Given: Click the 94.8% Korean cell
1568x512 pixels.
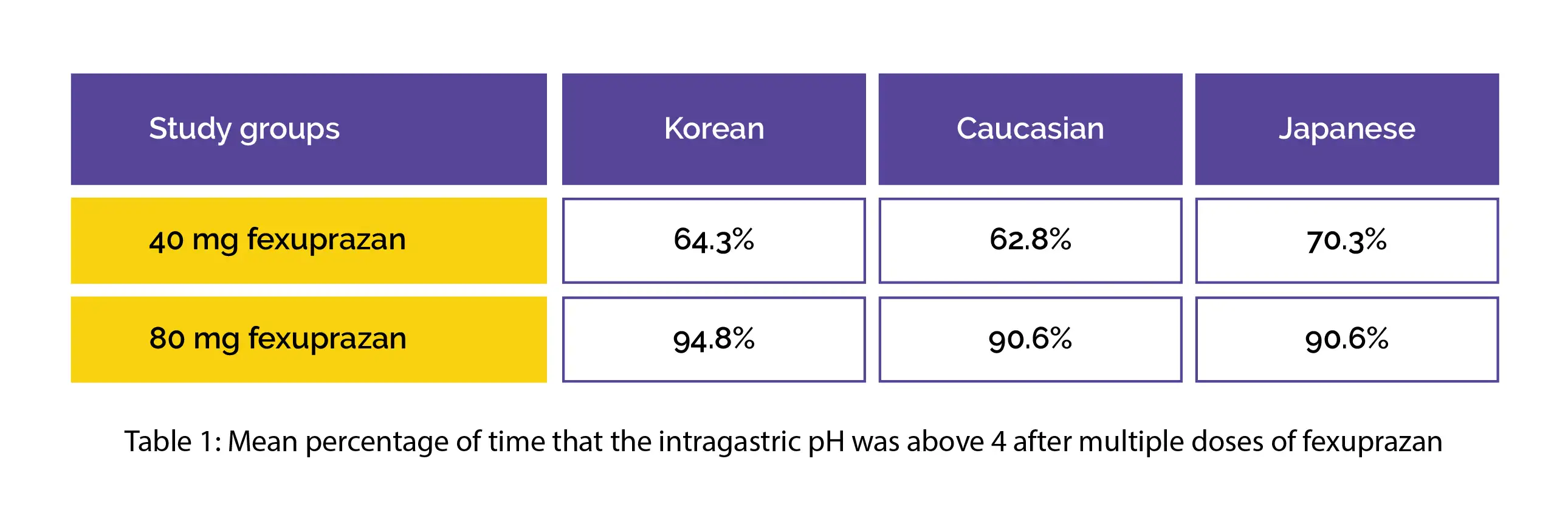Looking at the screenshot, I should [714, 339].
